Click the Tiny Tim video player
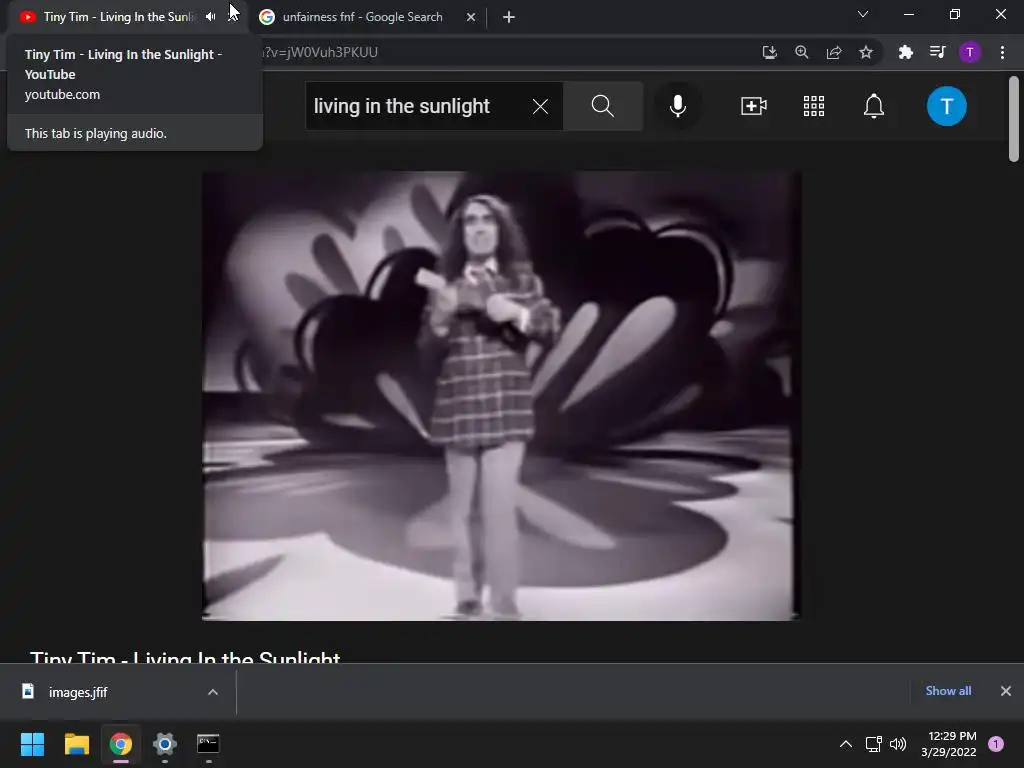This screenshot has height=768, width=1024. 502,396
